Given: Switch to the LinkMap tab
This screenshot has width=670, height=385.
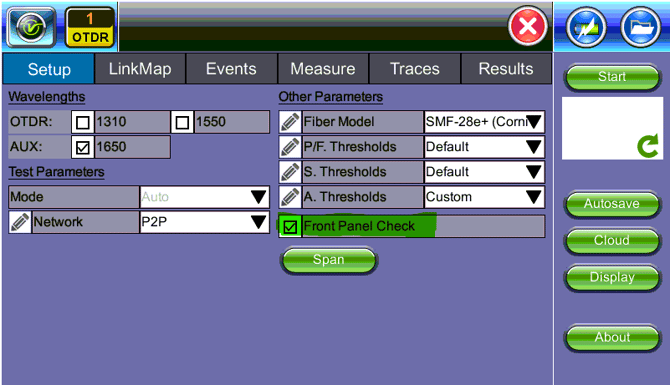Looking at the screenshot, I should coord(140,69).
